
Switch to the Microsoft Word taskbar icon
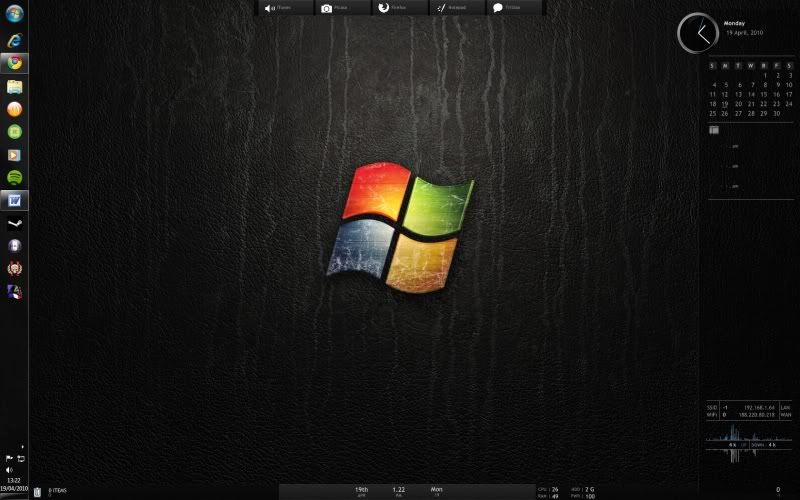(14, 201)
